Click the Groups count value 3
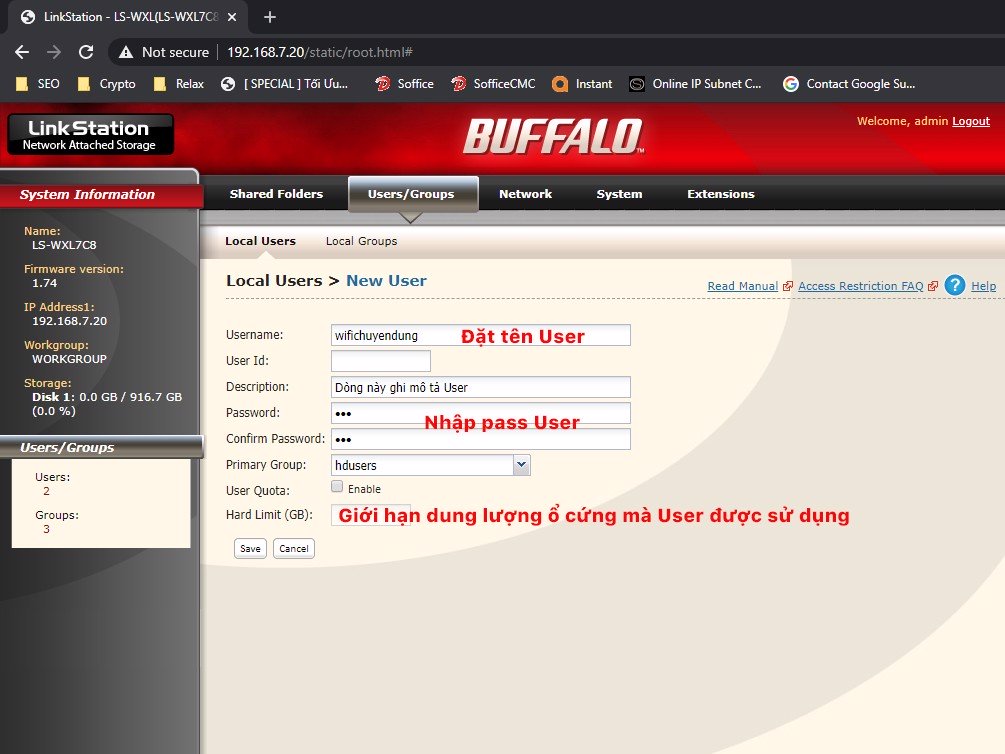 point(46,529)
